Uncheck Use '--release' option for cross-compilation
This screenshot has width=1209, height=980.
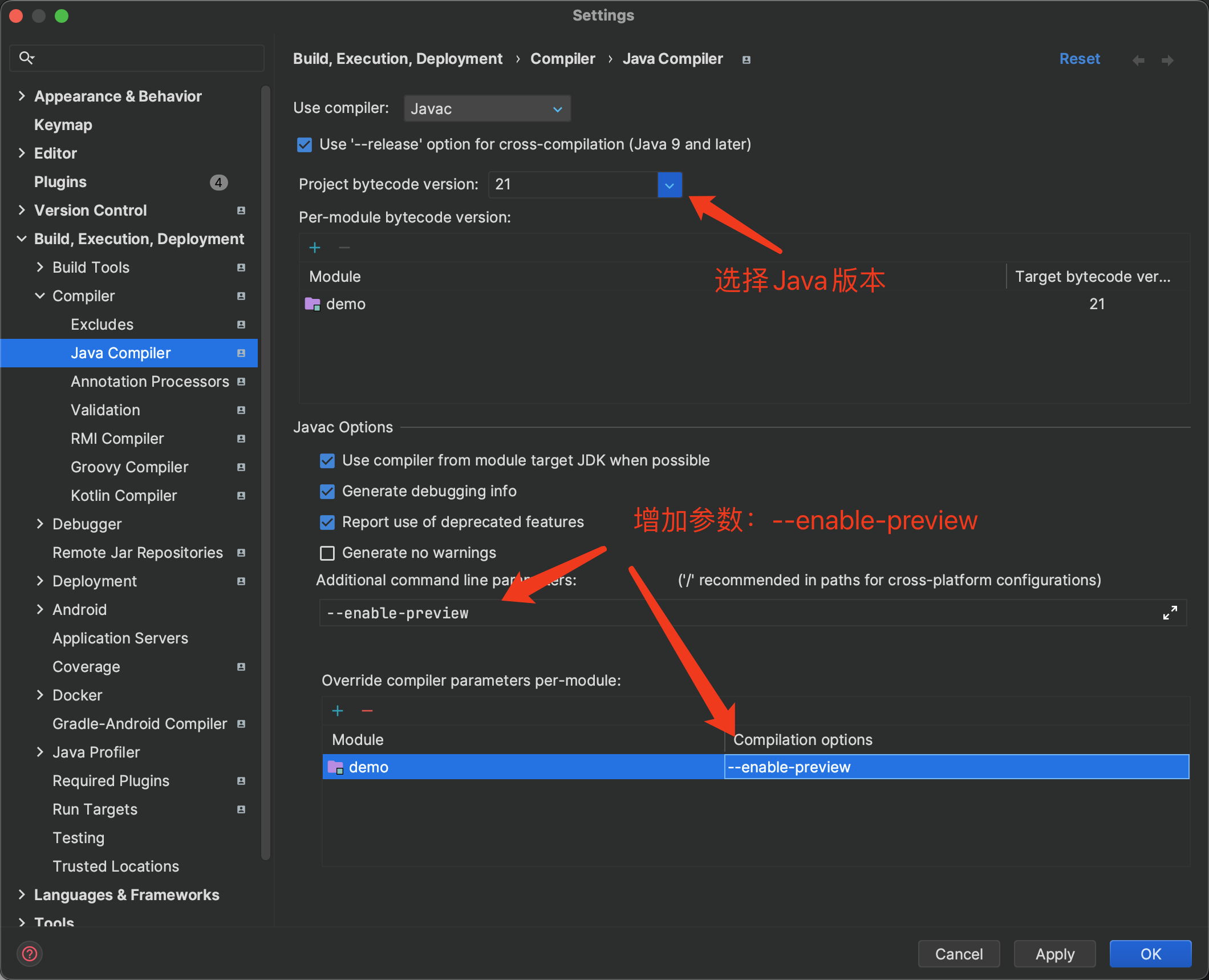tap(304, 144)
